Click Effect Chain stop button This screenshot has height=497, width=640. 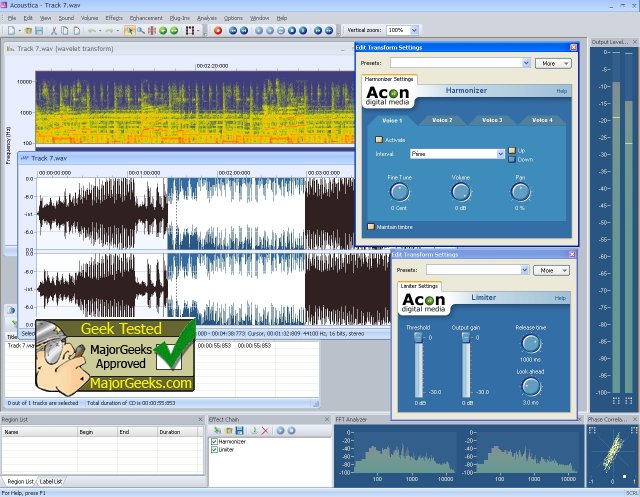(x=291, y=430)
